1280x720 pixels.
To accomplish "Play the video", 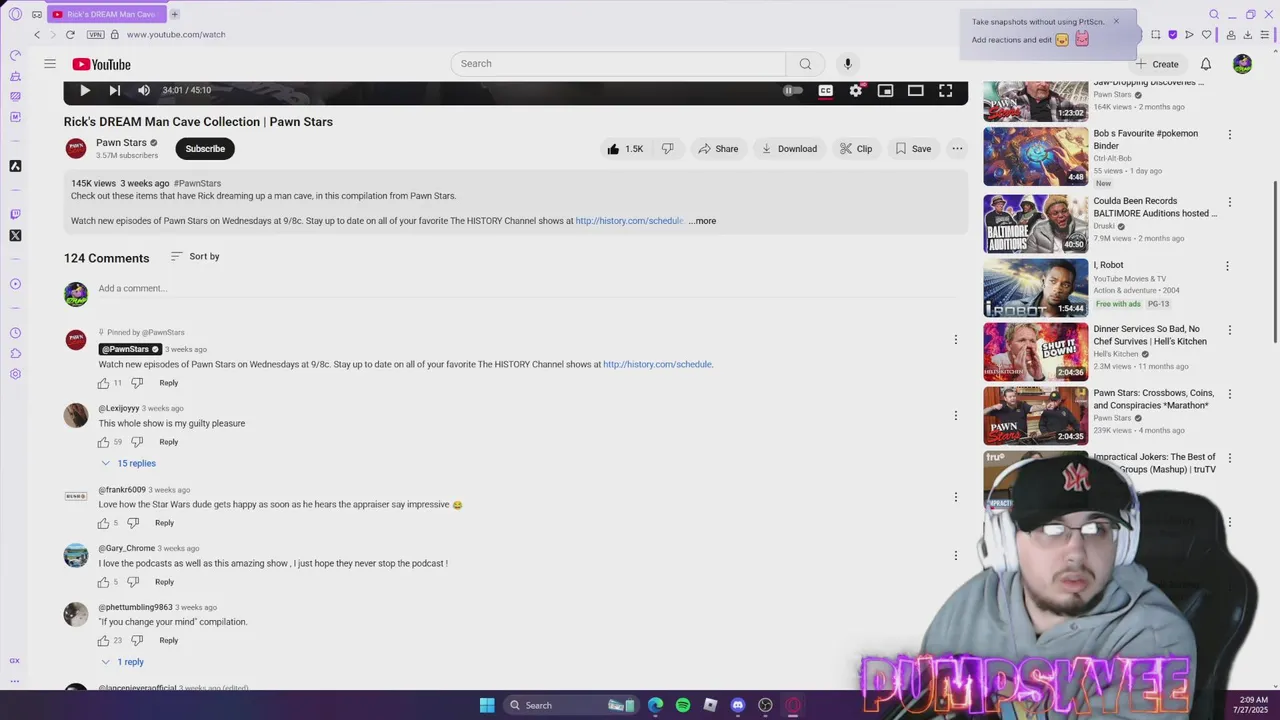I will tap(85, 90).
